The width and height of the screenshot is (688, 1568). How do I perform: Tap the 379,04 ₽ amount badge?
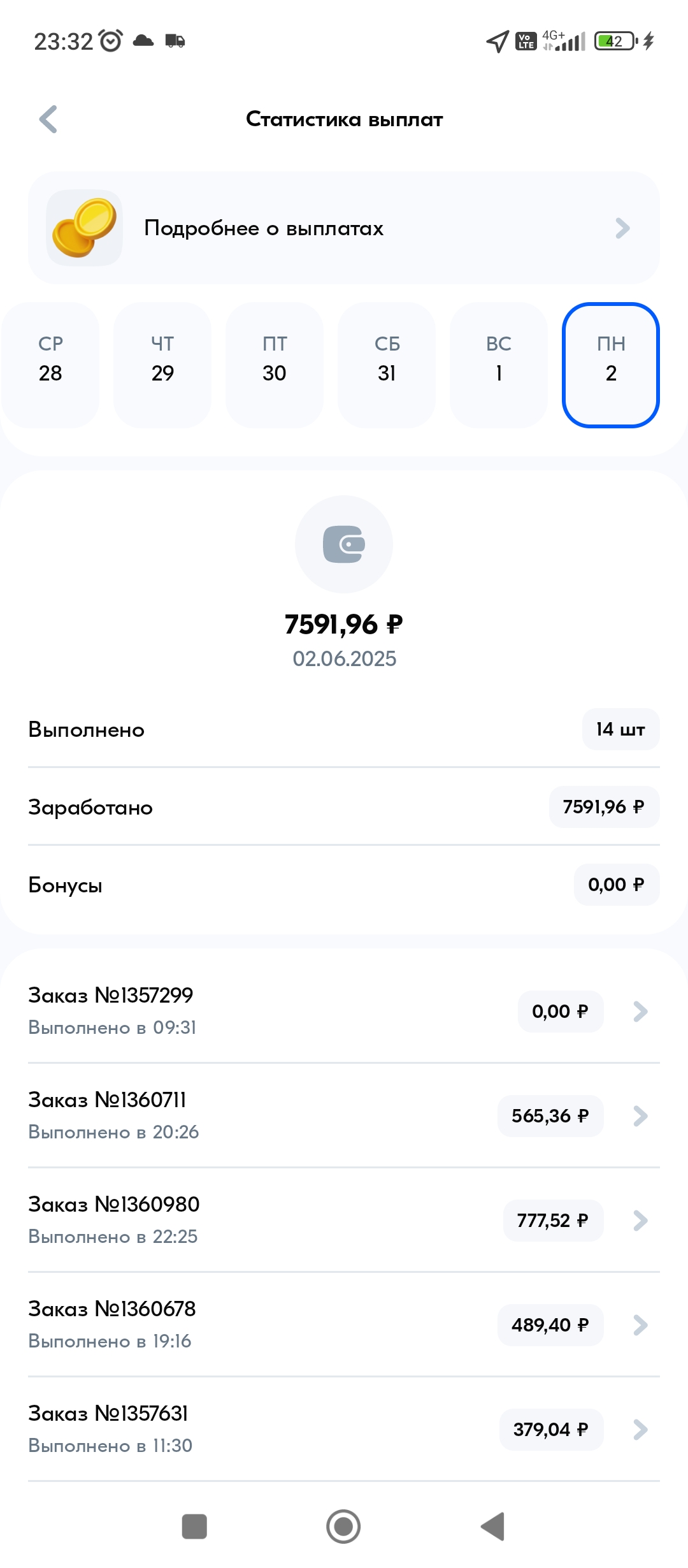click(x=551, y=1430)
